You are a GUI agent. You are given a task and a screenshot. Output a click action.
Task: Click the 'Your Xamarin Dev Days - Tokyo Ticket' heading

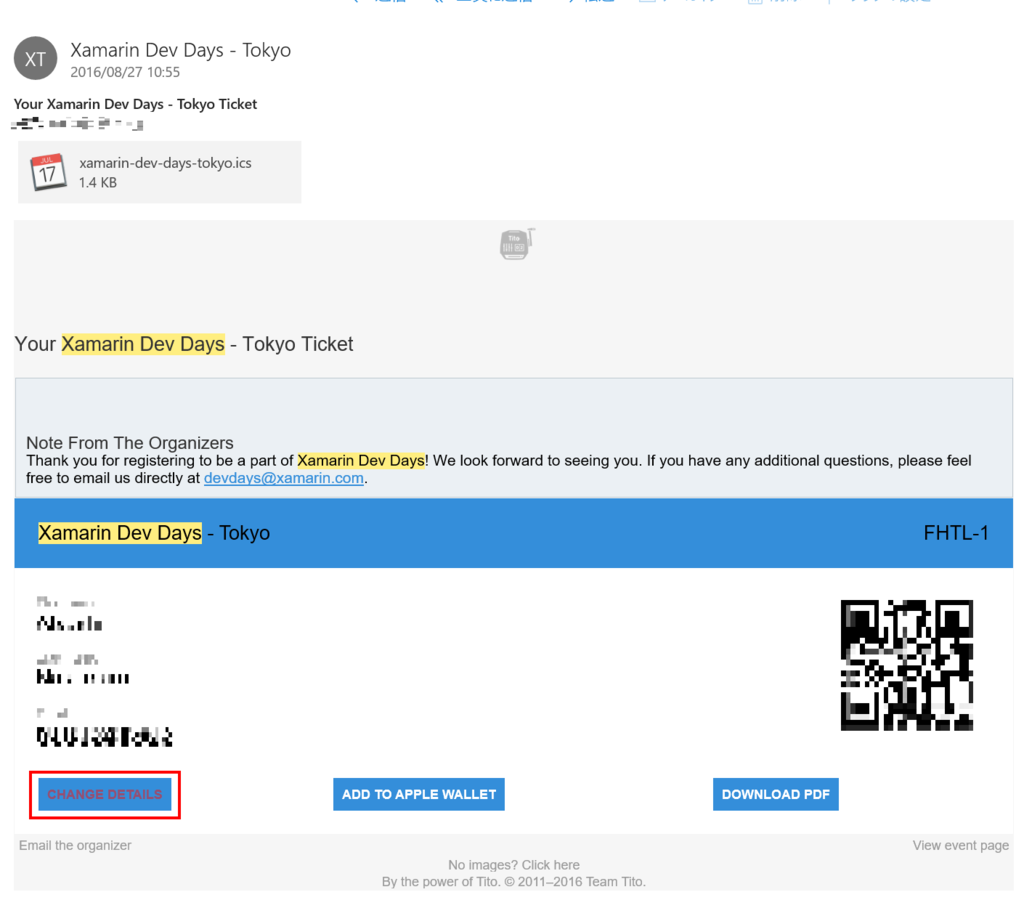[184, 344]
